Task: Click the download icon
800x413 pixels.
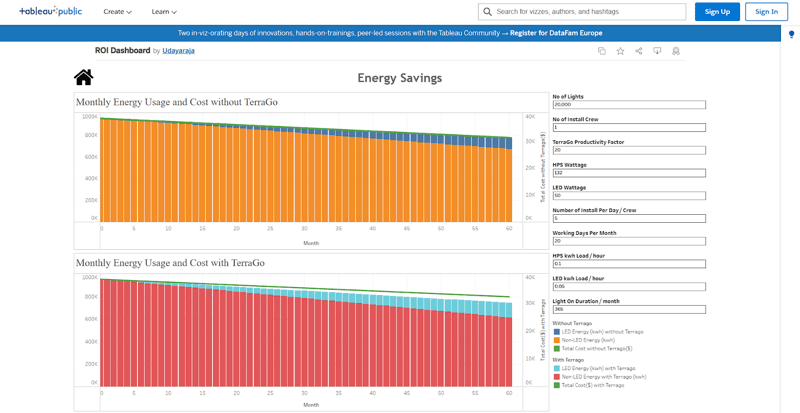Action: [657, 51]
